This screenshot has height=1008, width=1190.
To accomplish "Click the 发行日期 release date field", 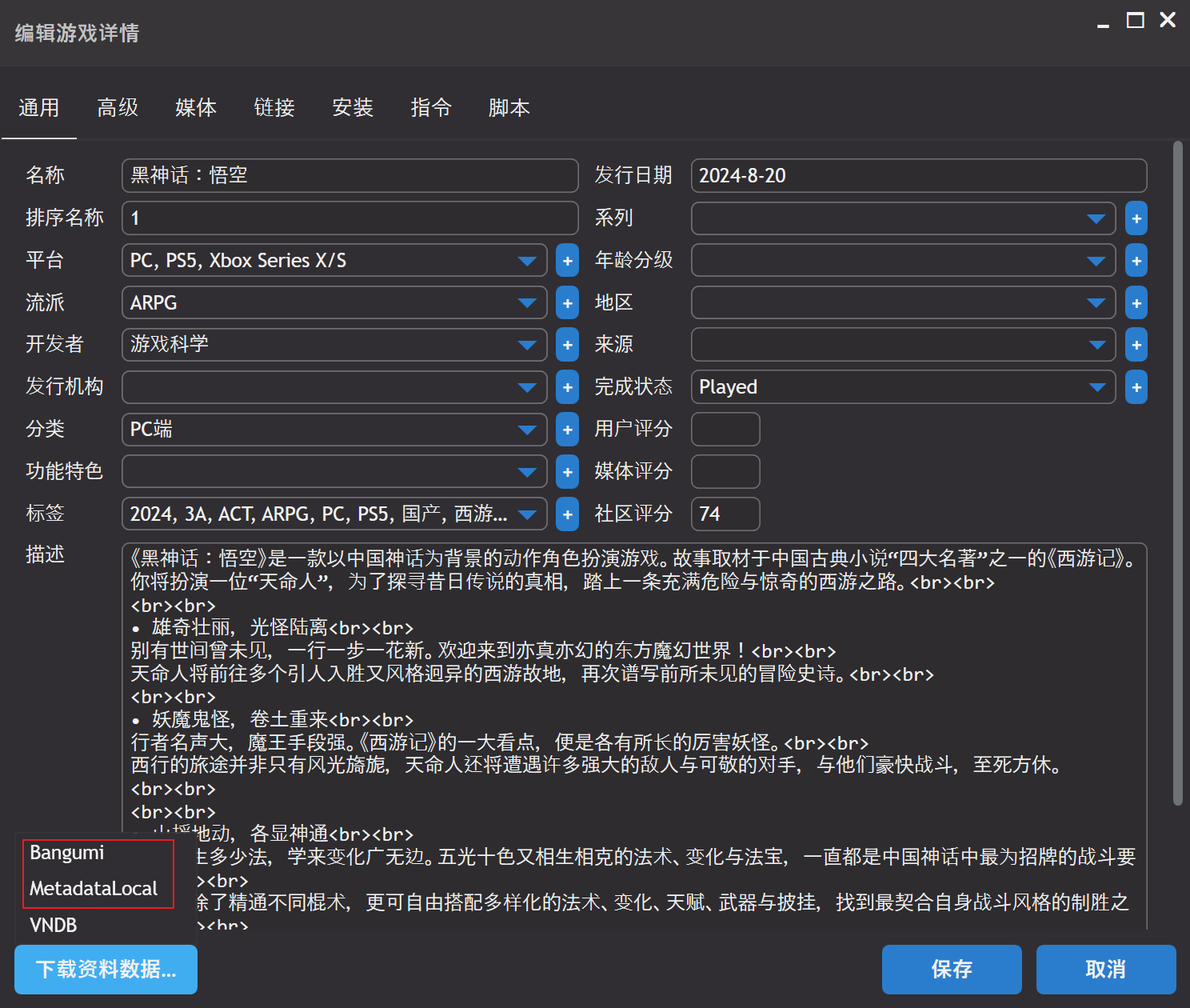I will [919, 175].
